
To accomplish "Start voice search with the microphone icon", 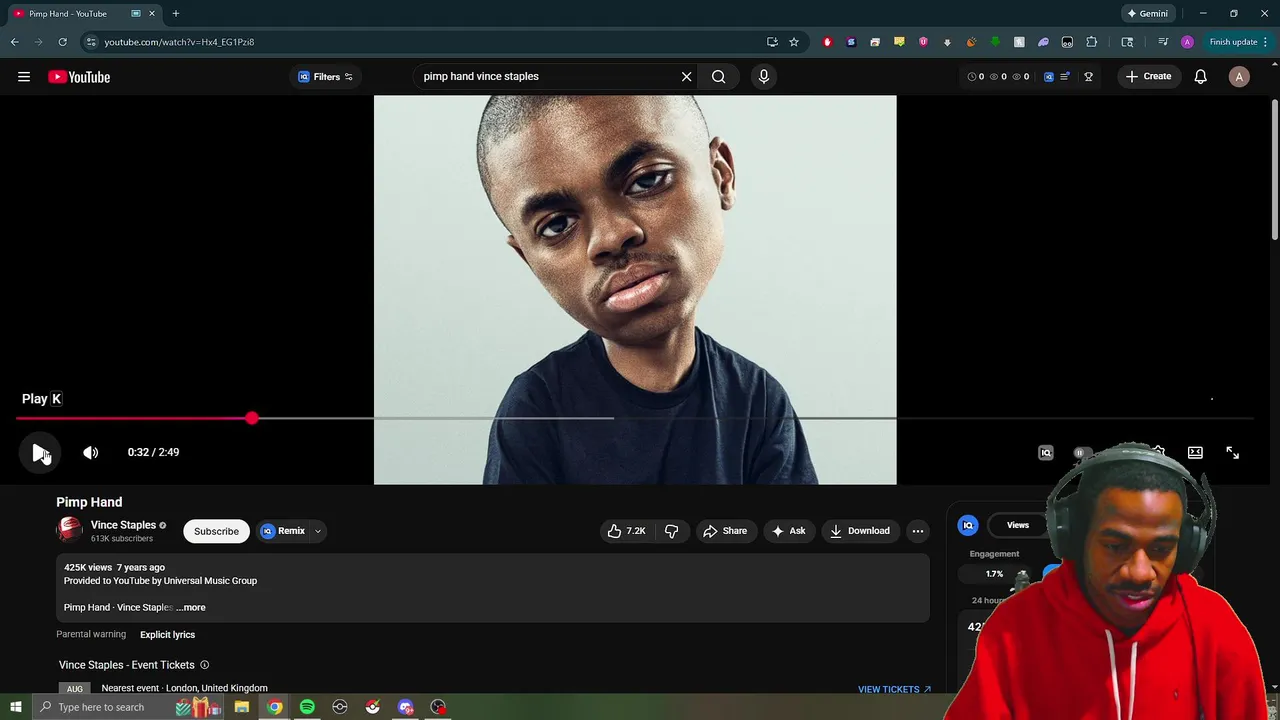I will [x=764, y=76].
